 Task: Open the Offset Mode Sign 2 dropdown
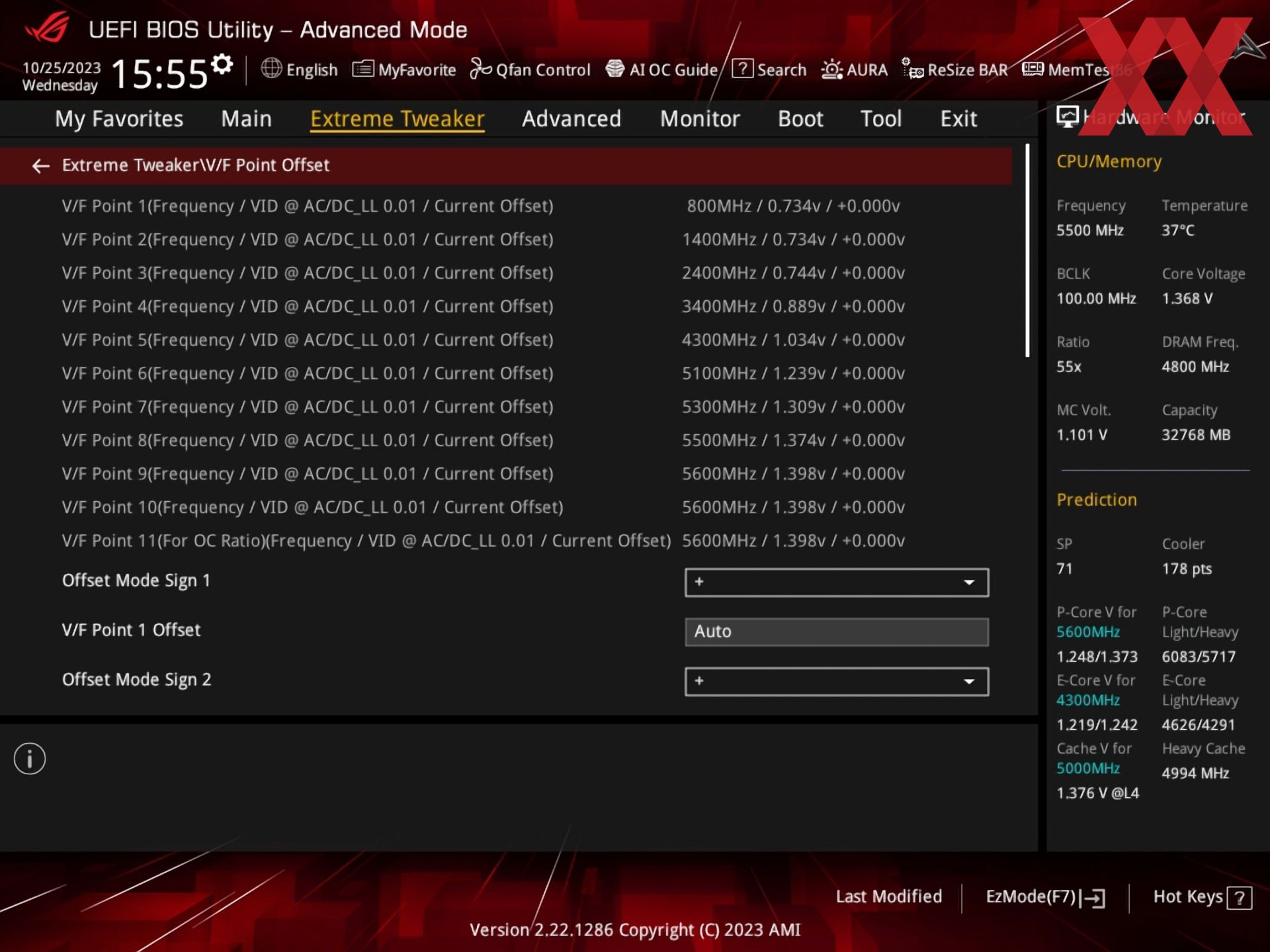pos(837,682)
